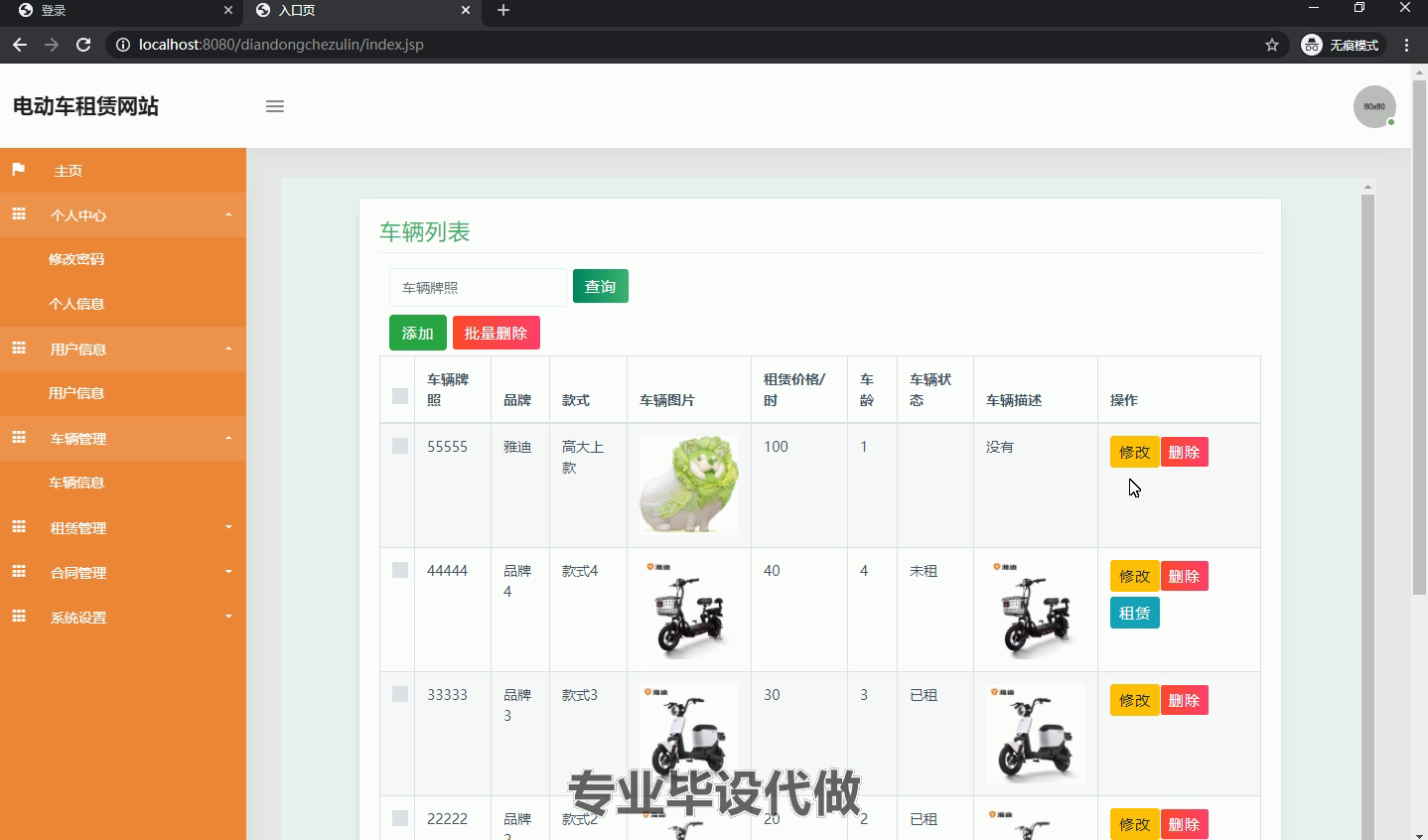Click grid icon next to 合同管理

pyautogui.click(x=19, y=572)
